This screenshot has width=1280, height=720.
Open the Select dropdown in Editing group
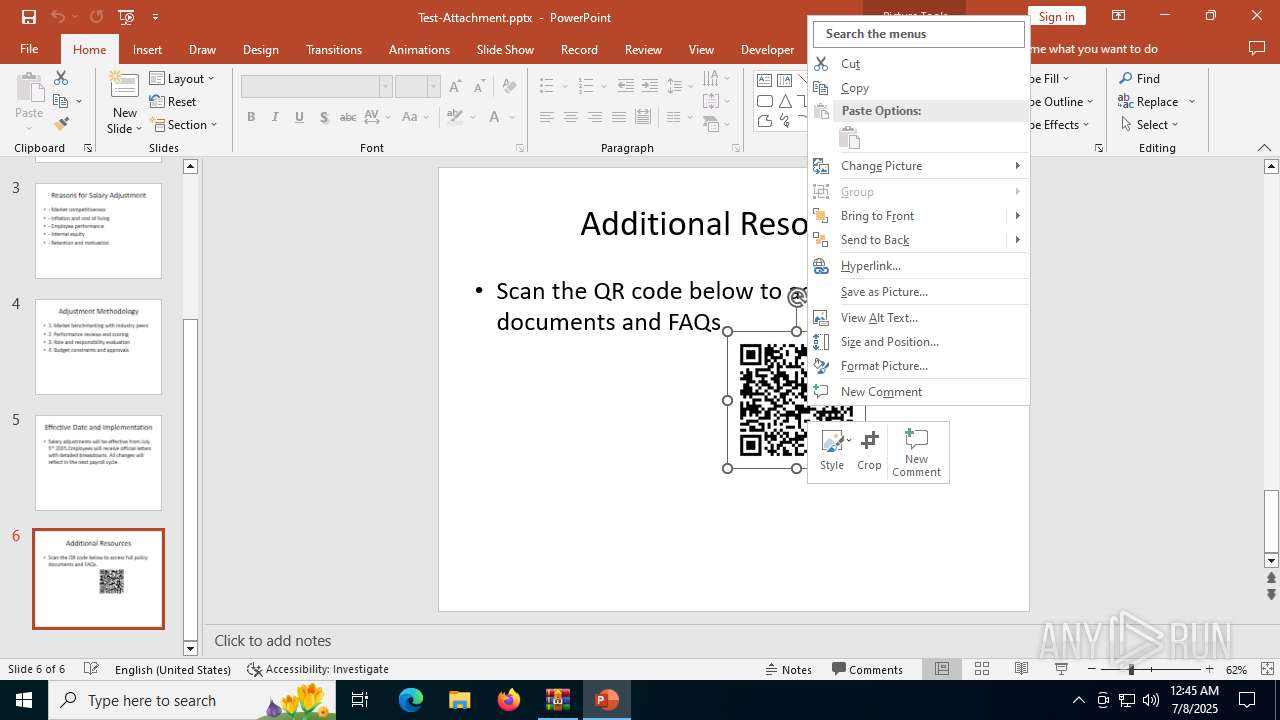[1149, 125]
